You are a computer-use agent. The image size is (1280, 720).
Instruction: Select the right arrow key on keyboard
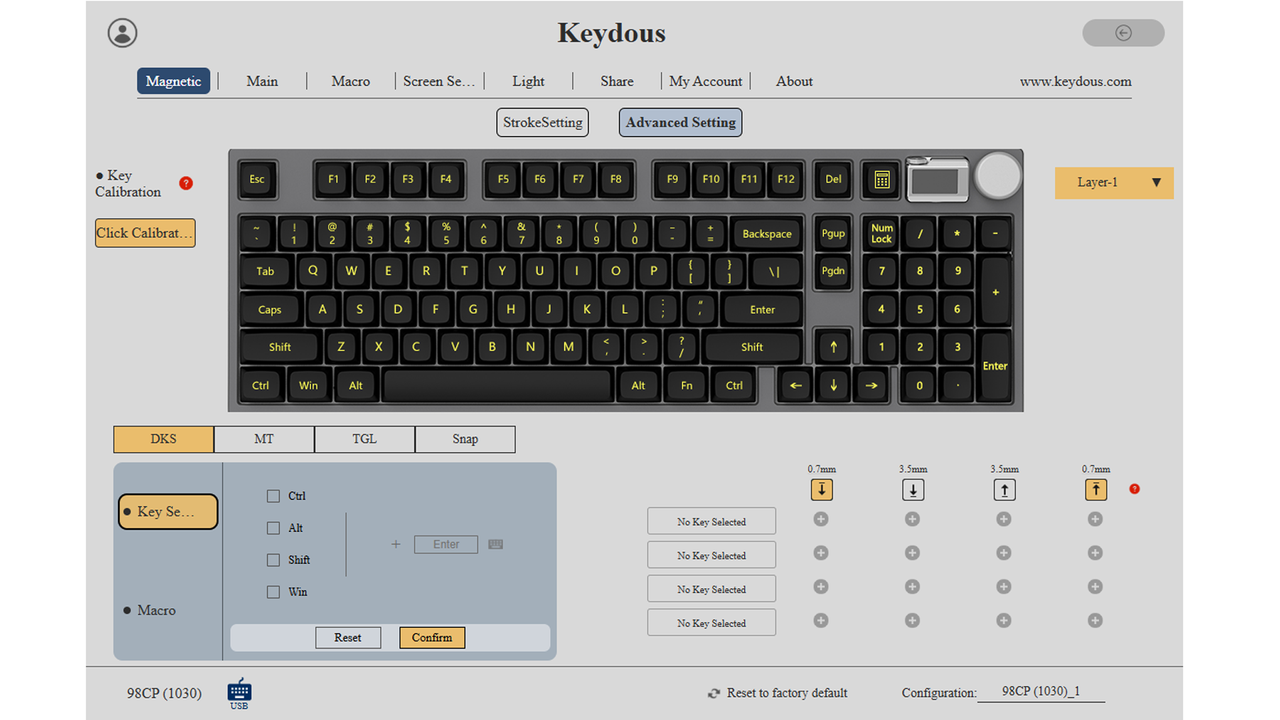[871, 385]
